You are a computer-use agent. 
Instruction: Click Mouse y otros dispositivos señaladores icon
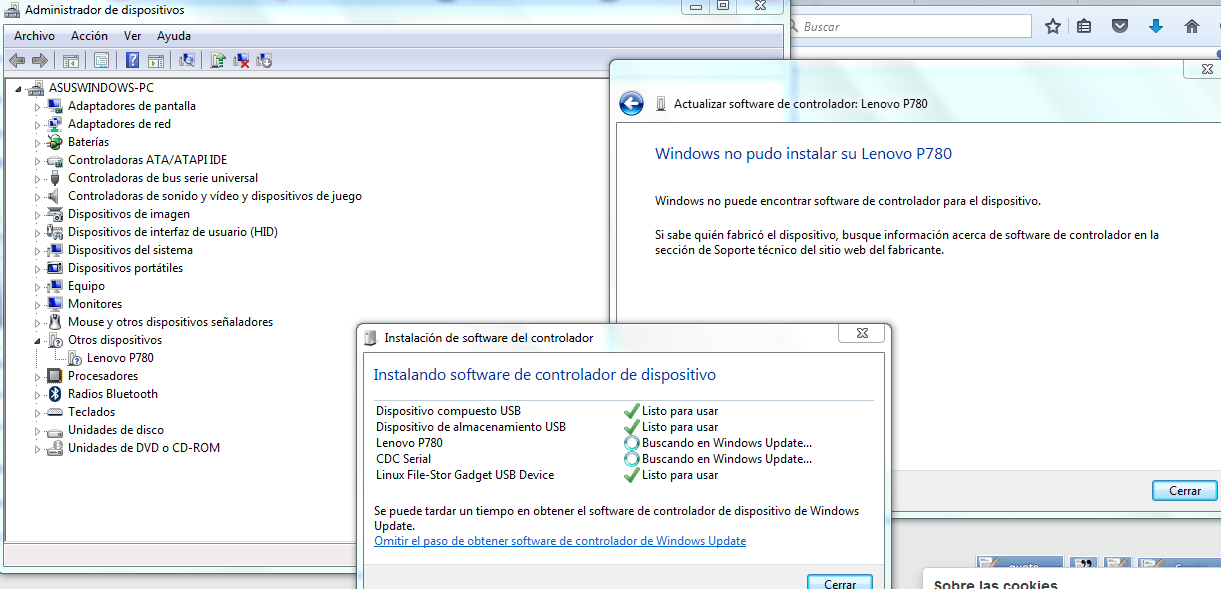click(x=56, y=322)
